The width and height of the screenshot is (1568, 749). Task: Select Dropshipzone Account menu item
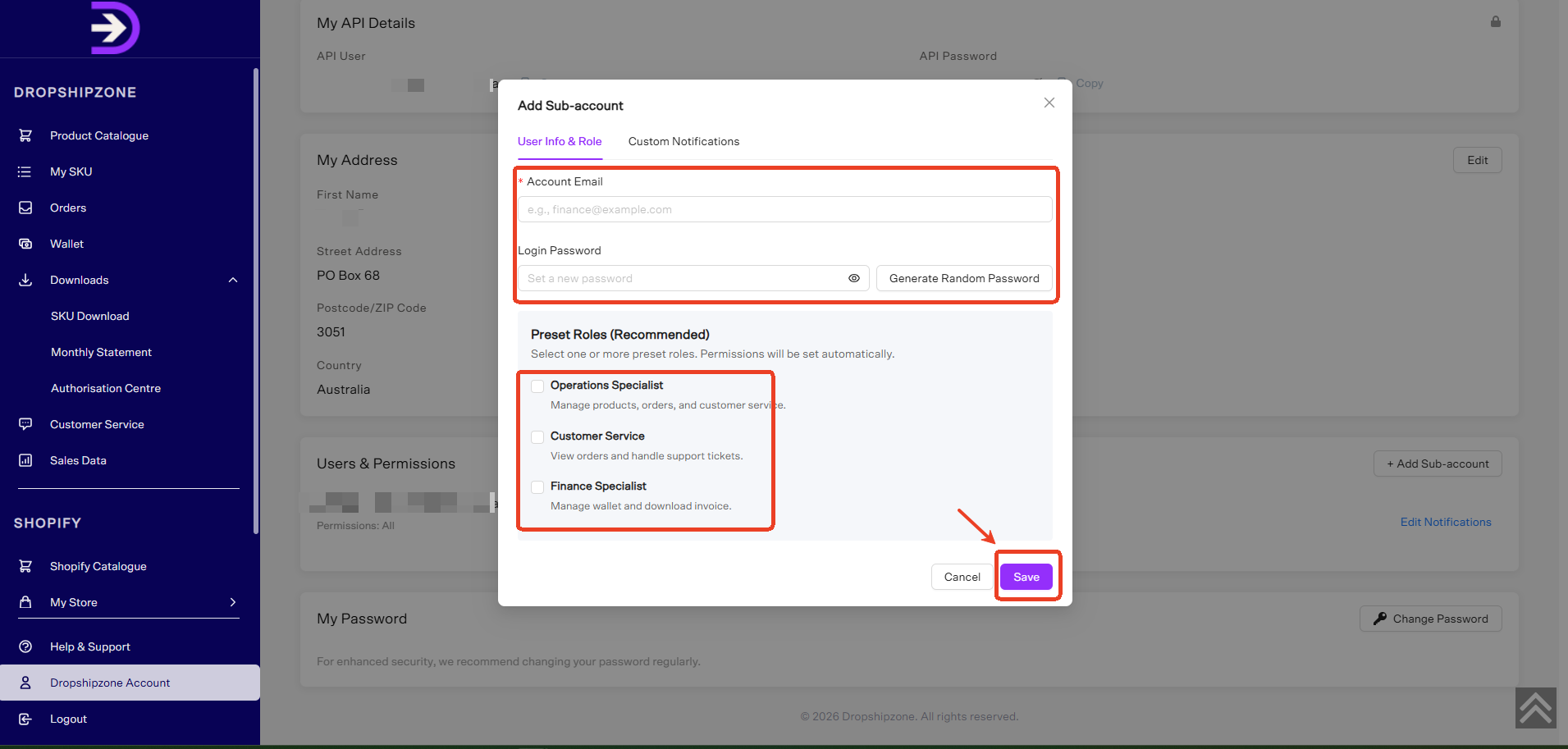(130, 683)
